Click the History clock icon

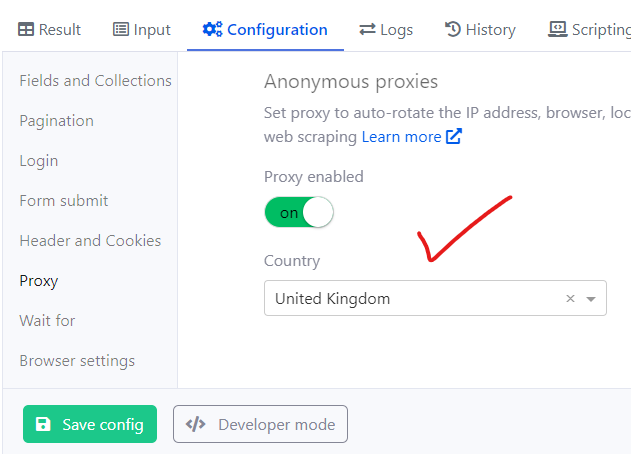coord(453,29)
